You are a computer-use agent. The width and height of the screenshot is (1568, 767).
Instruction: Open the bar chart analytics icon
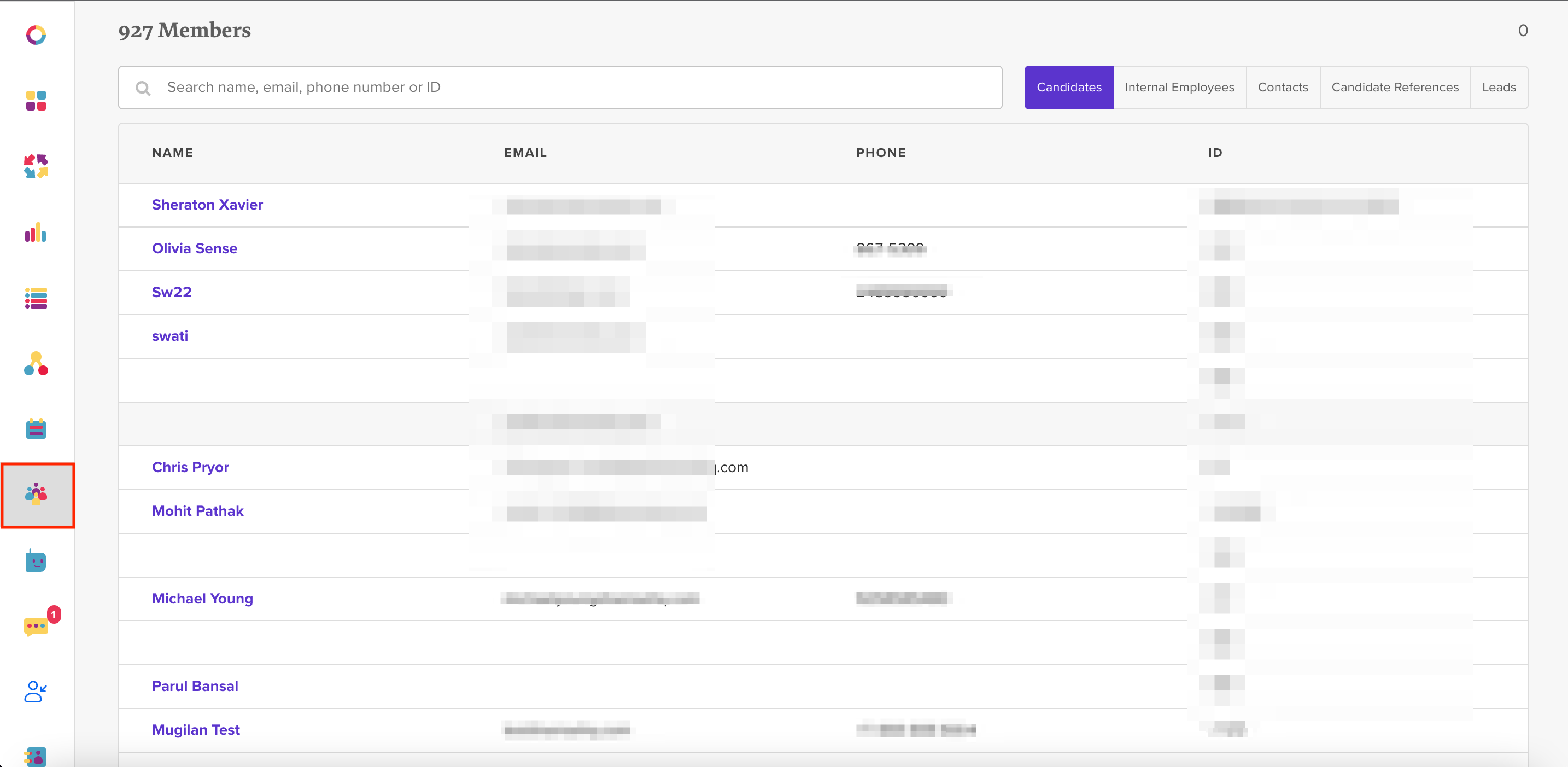point(36,232)
